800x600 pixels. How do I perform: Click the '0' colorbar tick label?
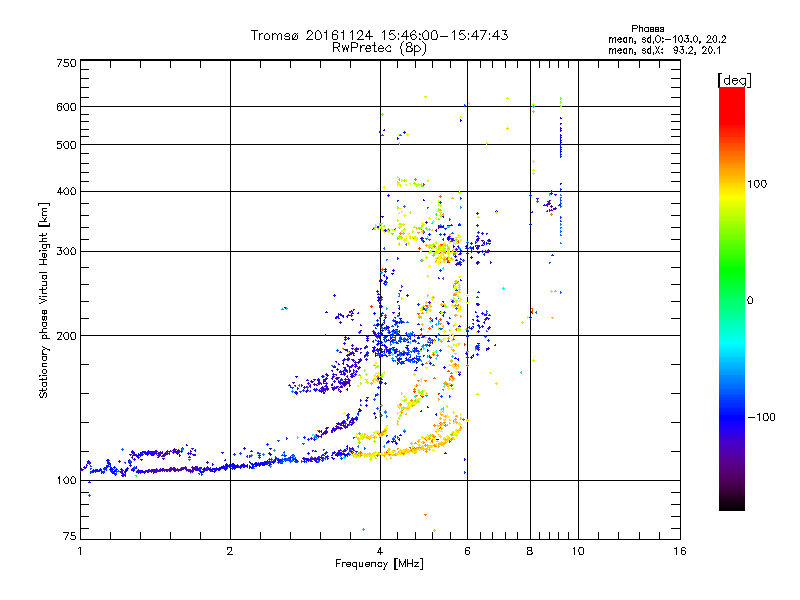750,301
